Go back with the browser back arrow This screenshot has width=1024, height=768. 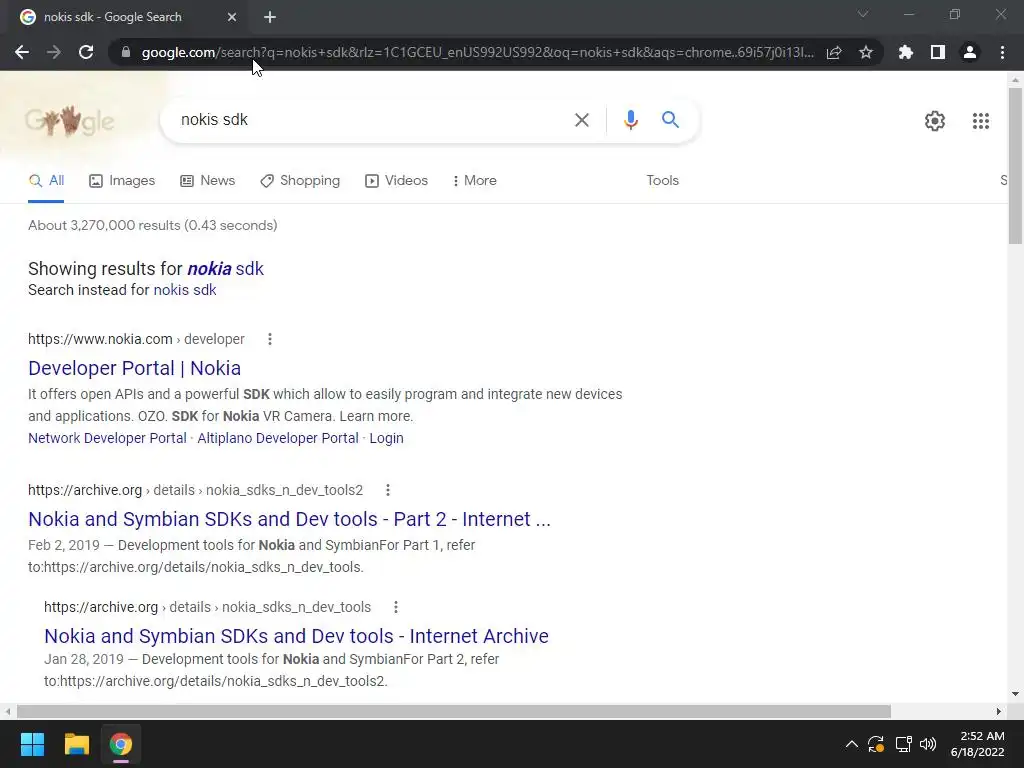point(22,52)
